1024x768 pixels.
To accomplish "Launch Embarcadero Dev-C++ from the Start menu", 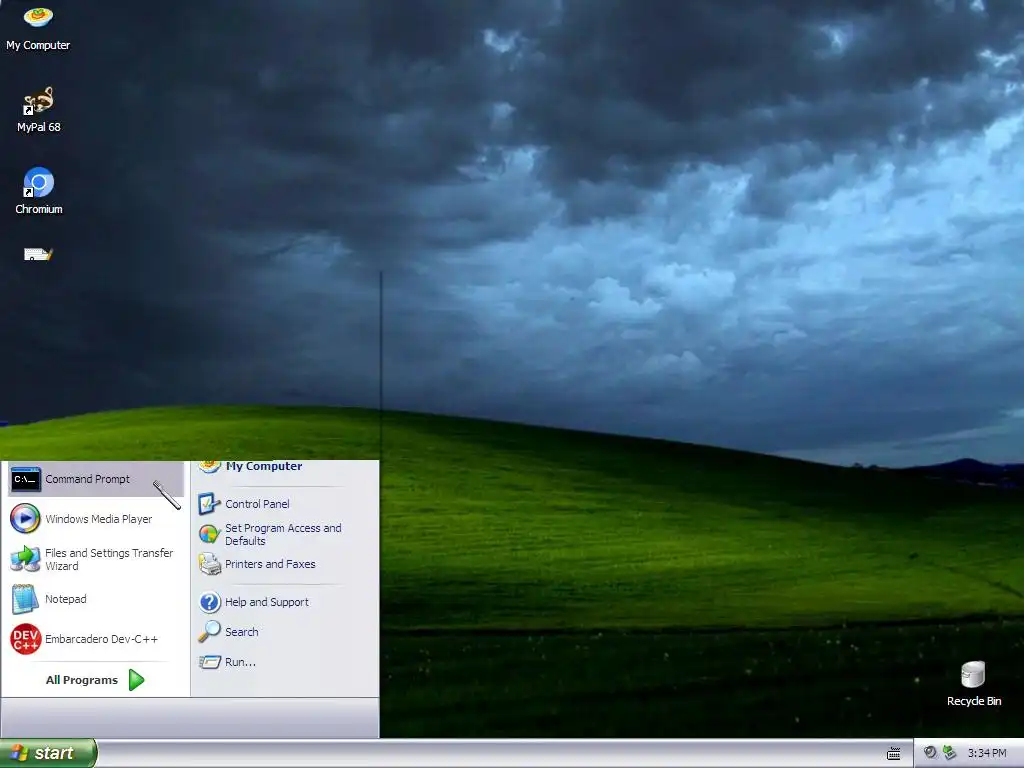I will (95, 639).
